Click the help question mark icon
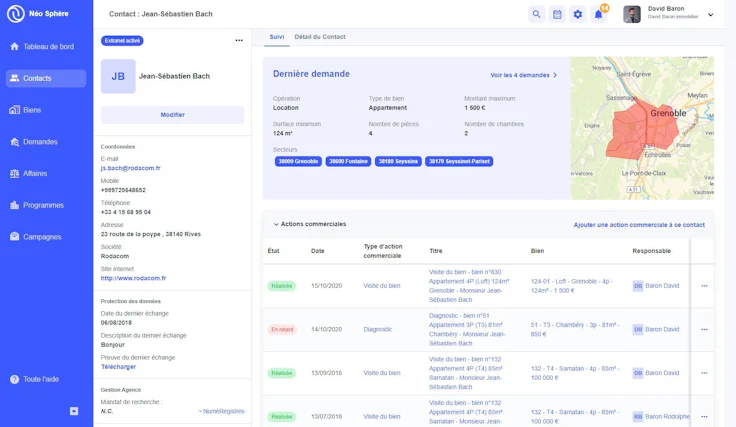 tap(15, 379)
